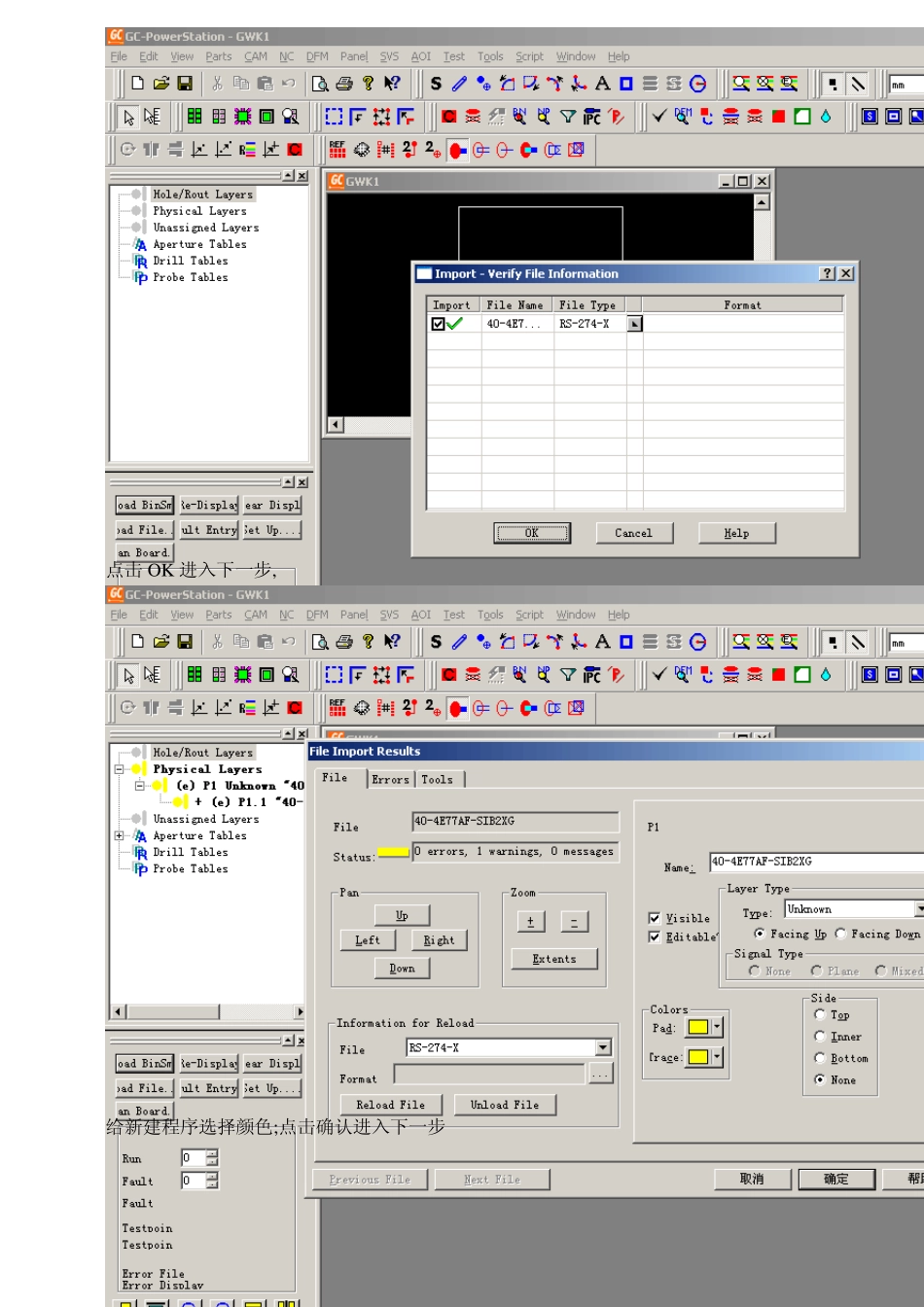Click the REF icon in upper window's third toolbar
The height and width of the screenshot is (1307, 924).
[338, 149]
